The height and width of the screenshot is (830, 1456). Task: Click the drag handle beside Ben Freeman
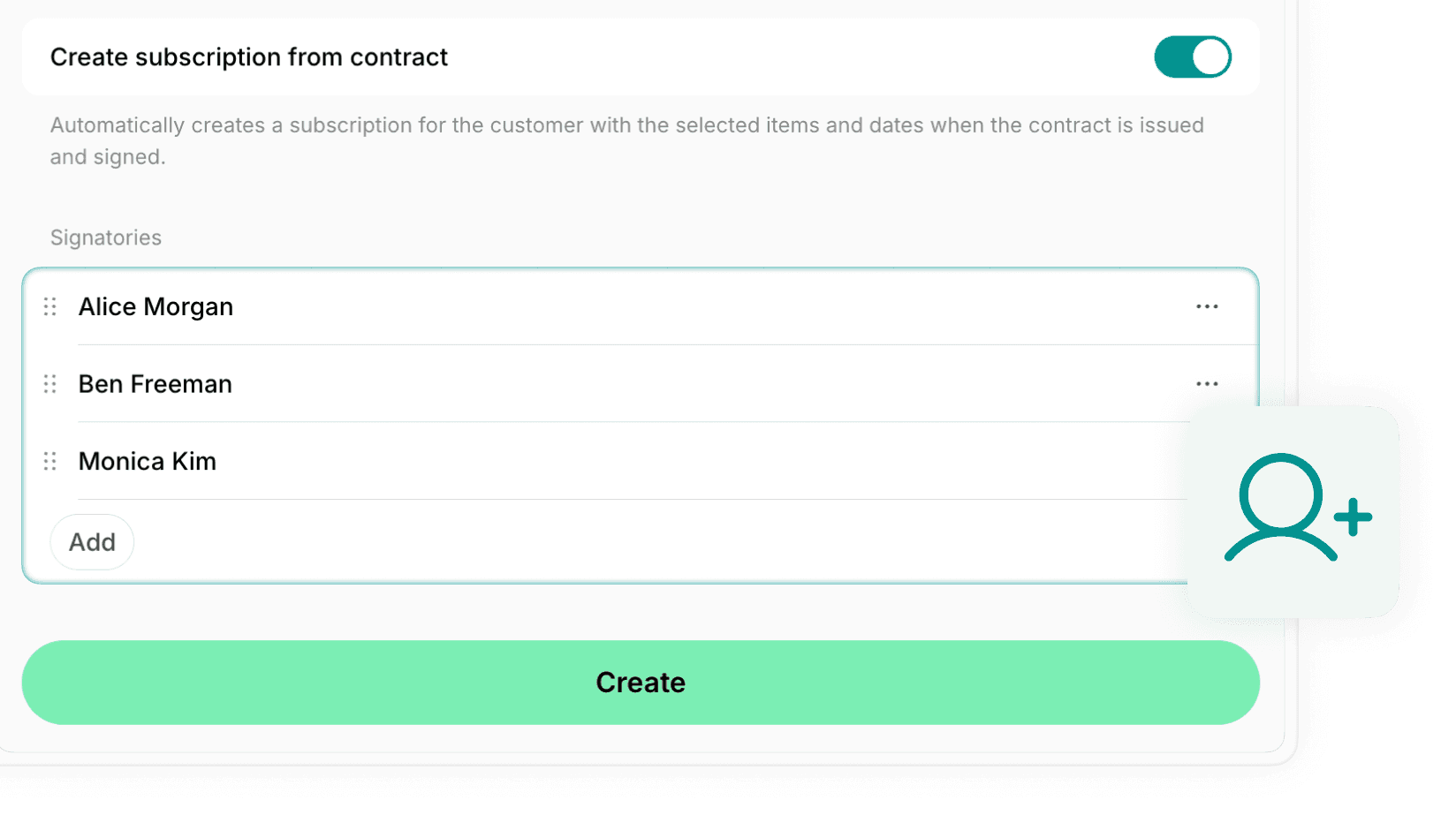[x=50, y=384]
